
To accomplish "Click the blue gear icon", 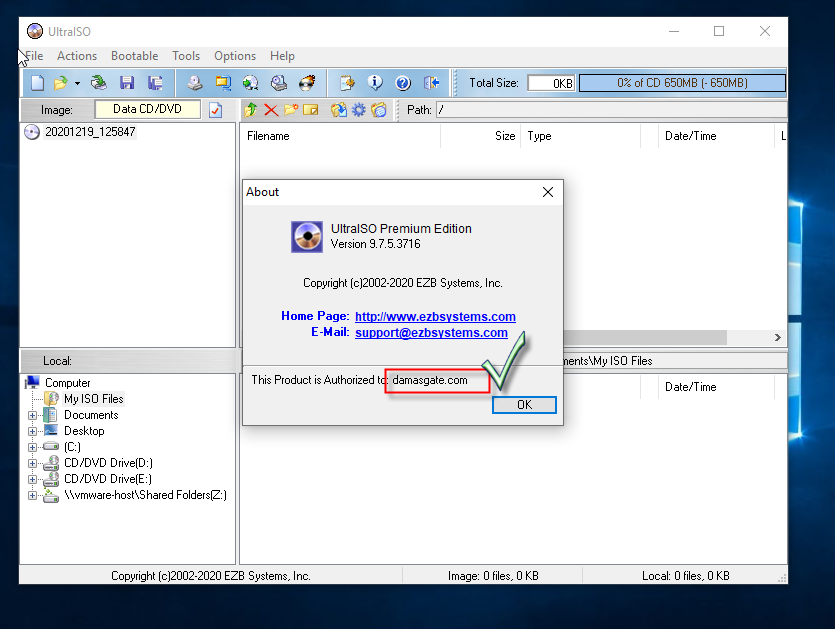I will click(359, 110).
